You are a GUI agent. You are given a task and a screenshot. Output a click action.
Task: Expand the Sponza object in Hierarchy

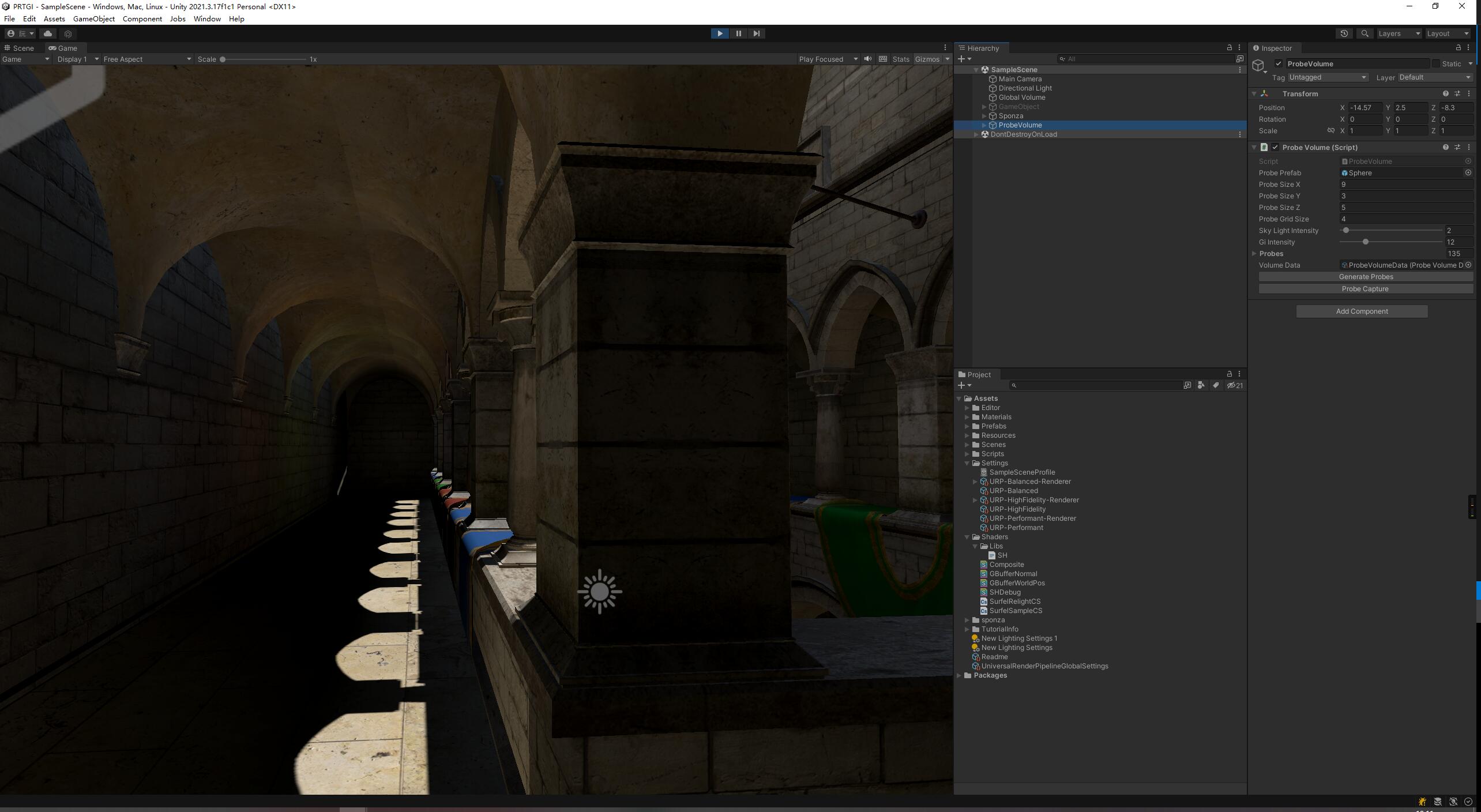[984, 116]
